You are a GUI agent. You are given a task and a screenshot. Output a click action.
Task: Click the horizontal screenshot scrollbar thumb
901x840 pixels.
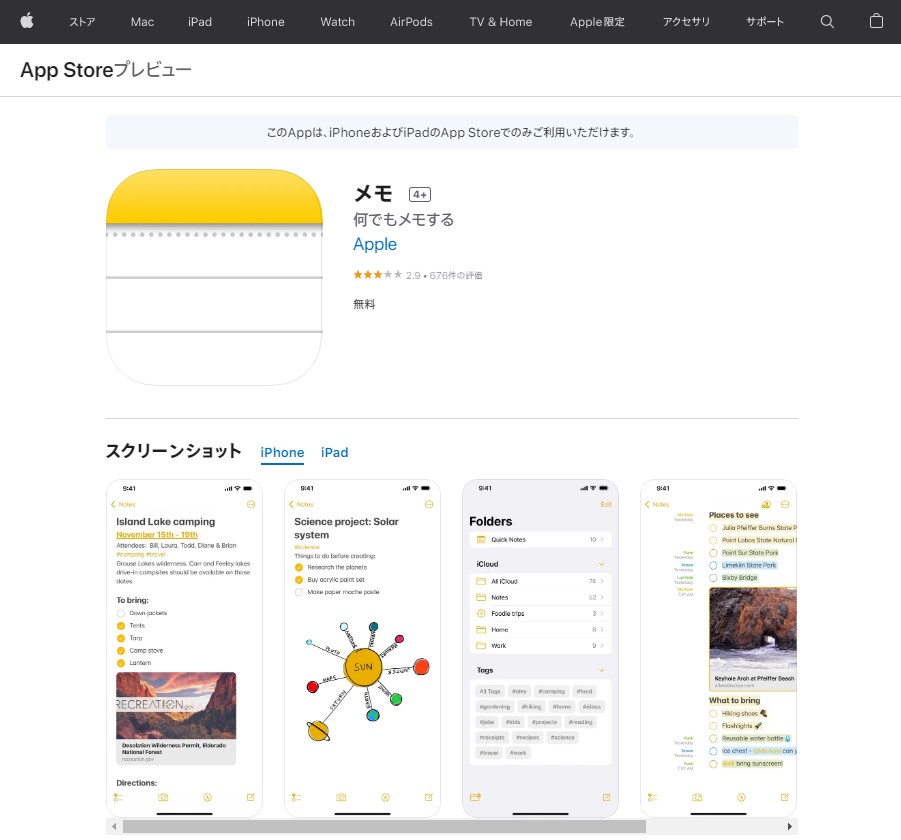tap(384, 826)
